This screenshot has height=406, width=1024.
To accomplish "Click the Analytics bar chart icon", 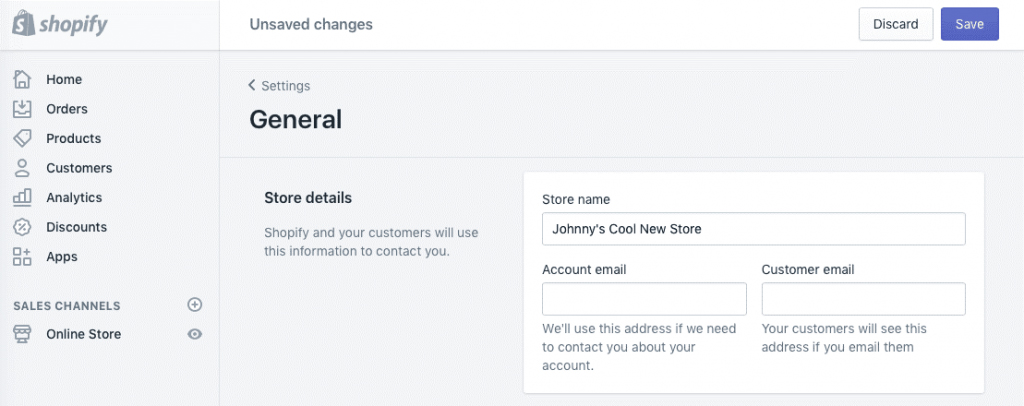I will (22, 197).
